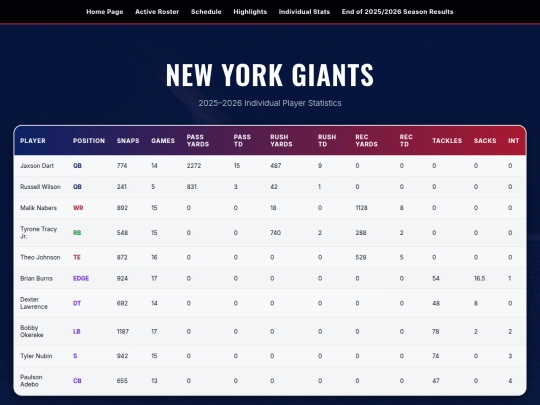Click Tyrone Tracy Jr.'s 740 rush yards

click(276, 233)
